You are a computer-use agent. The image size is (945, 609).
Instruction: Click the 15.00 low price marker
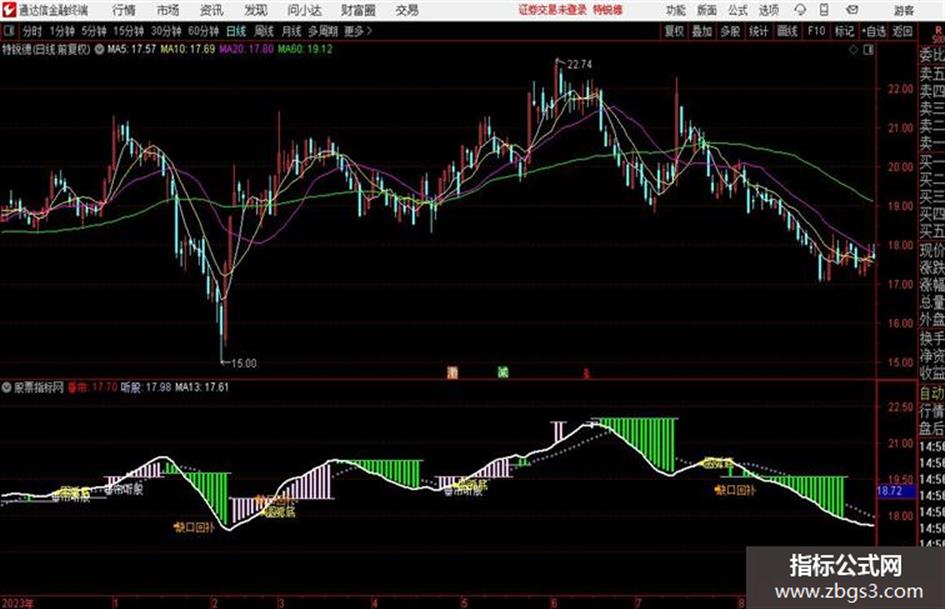point(243,363)
